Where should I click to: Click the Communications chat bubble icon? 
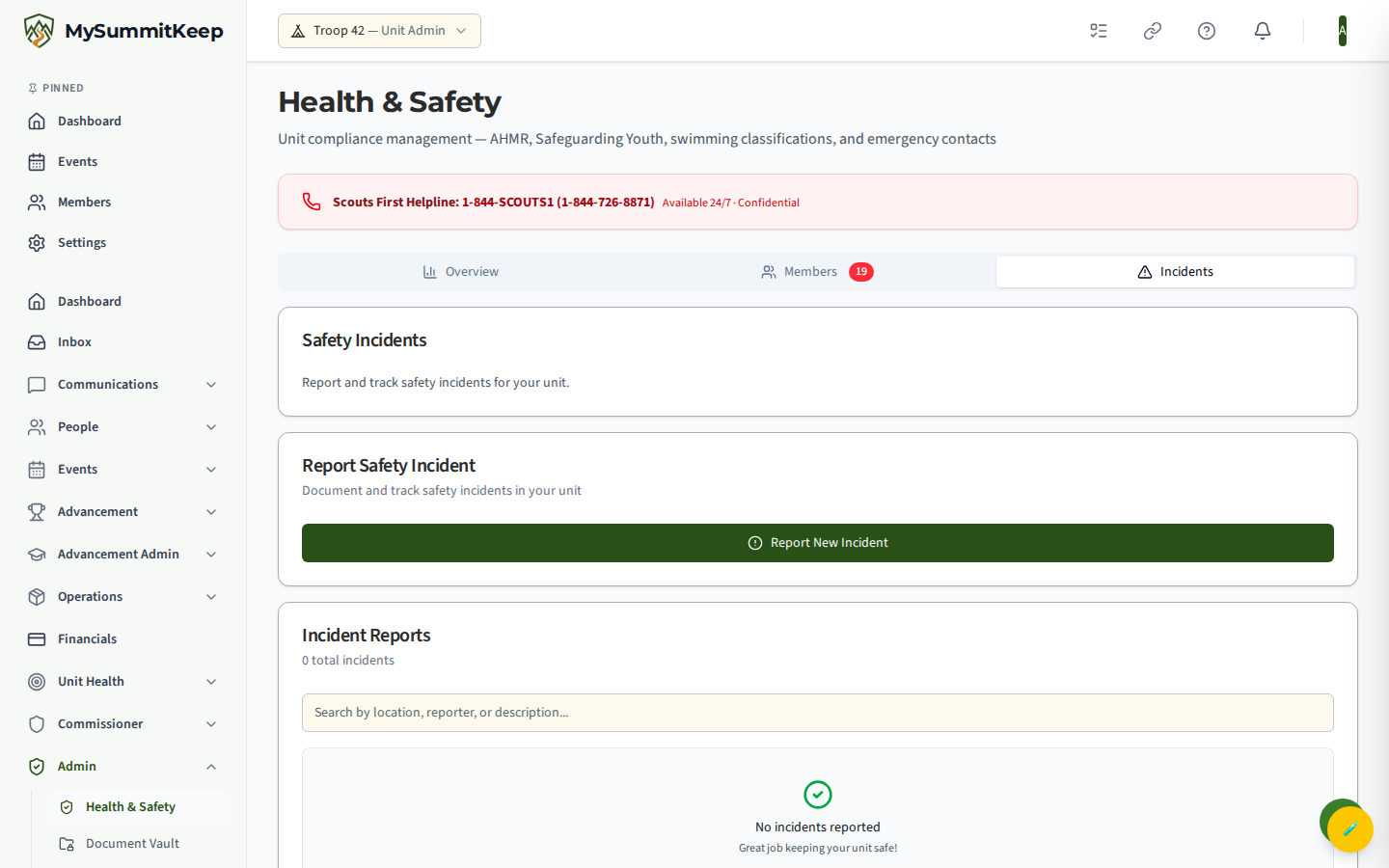[x=37, y=385]
